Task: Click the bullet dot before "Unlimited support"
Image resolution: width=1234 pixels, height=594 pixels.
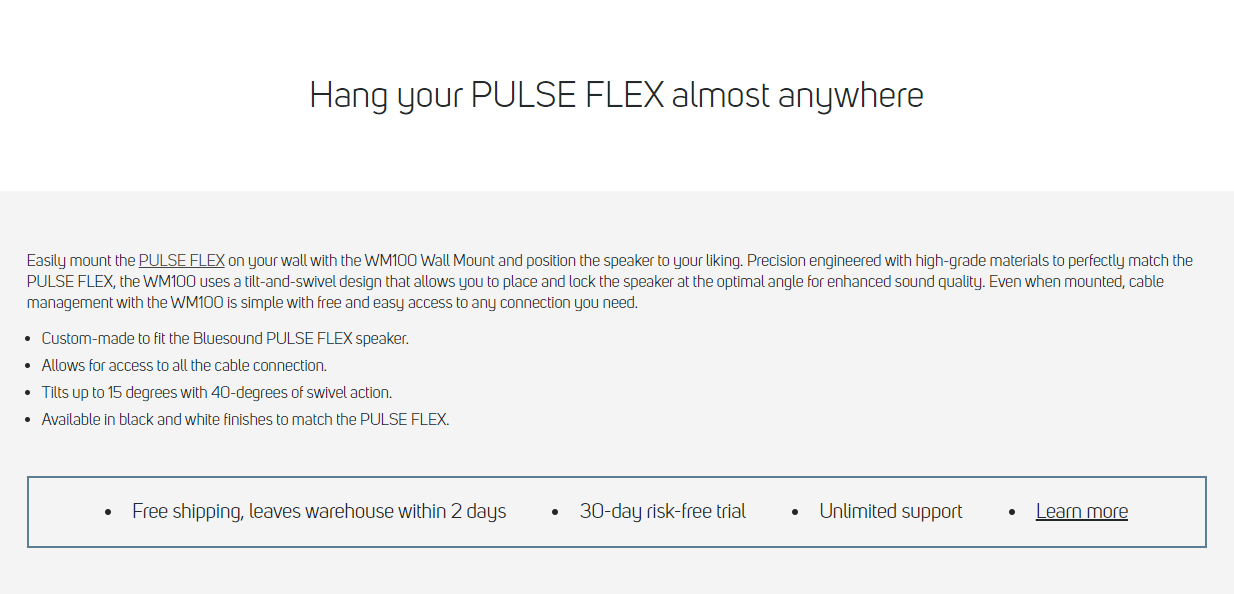Action: click(x=795, y=513)
